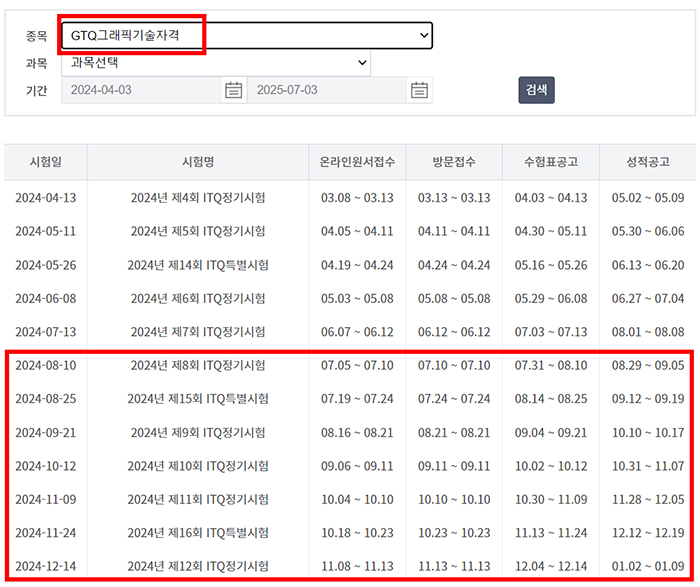Viewport: 700px width, 587px height.
Task: Select exam date 2024-11-24
Action: click(x=46, y=533)
